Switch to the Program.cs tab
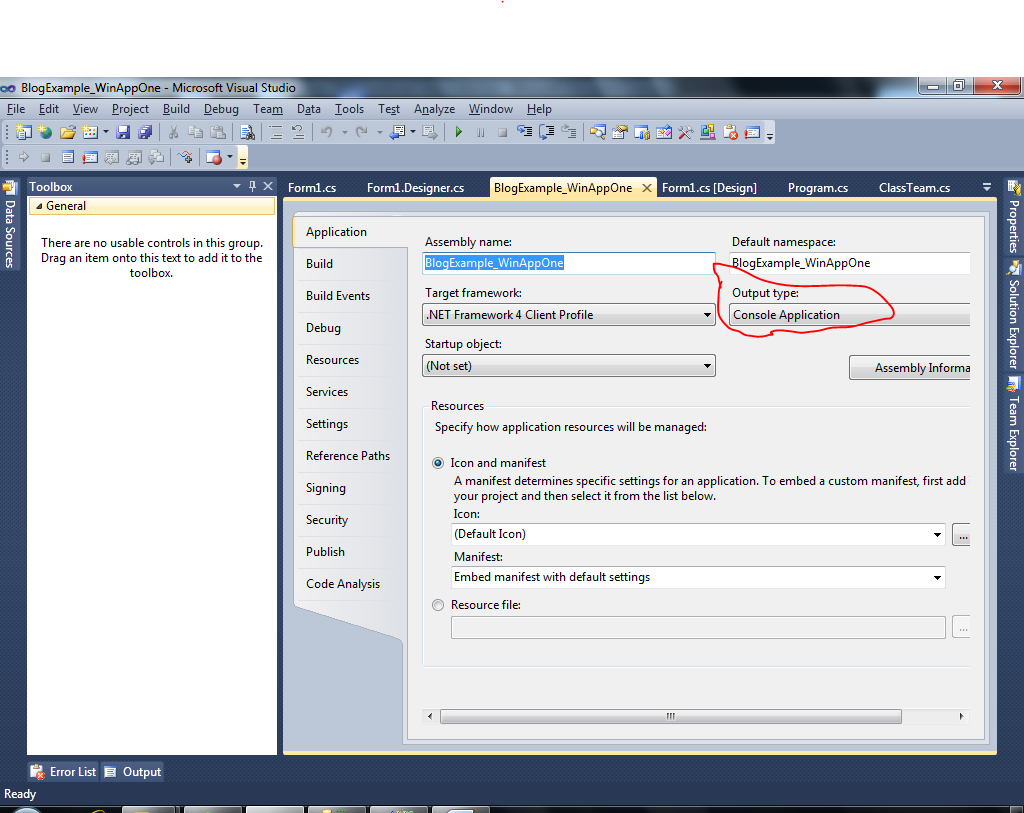 click(x=817, y=187)
